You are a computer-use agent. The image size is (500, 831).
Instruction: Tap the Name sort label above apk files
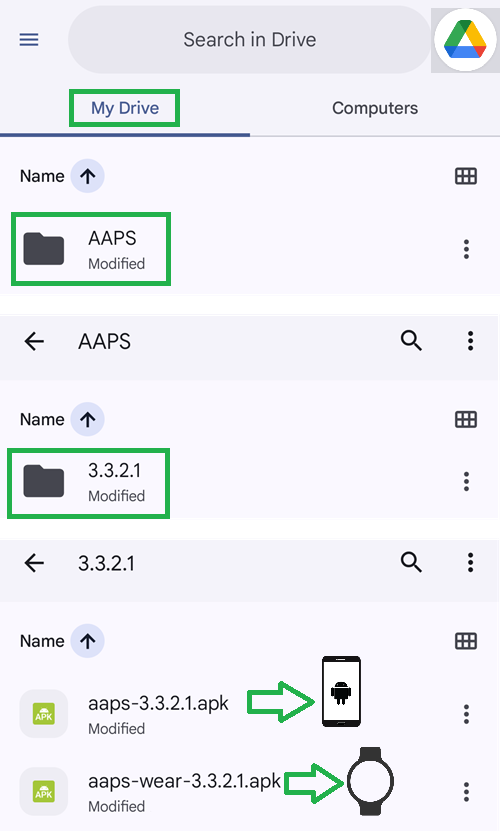click(42, 641)
